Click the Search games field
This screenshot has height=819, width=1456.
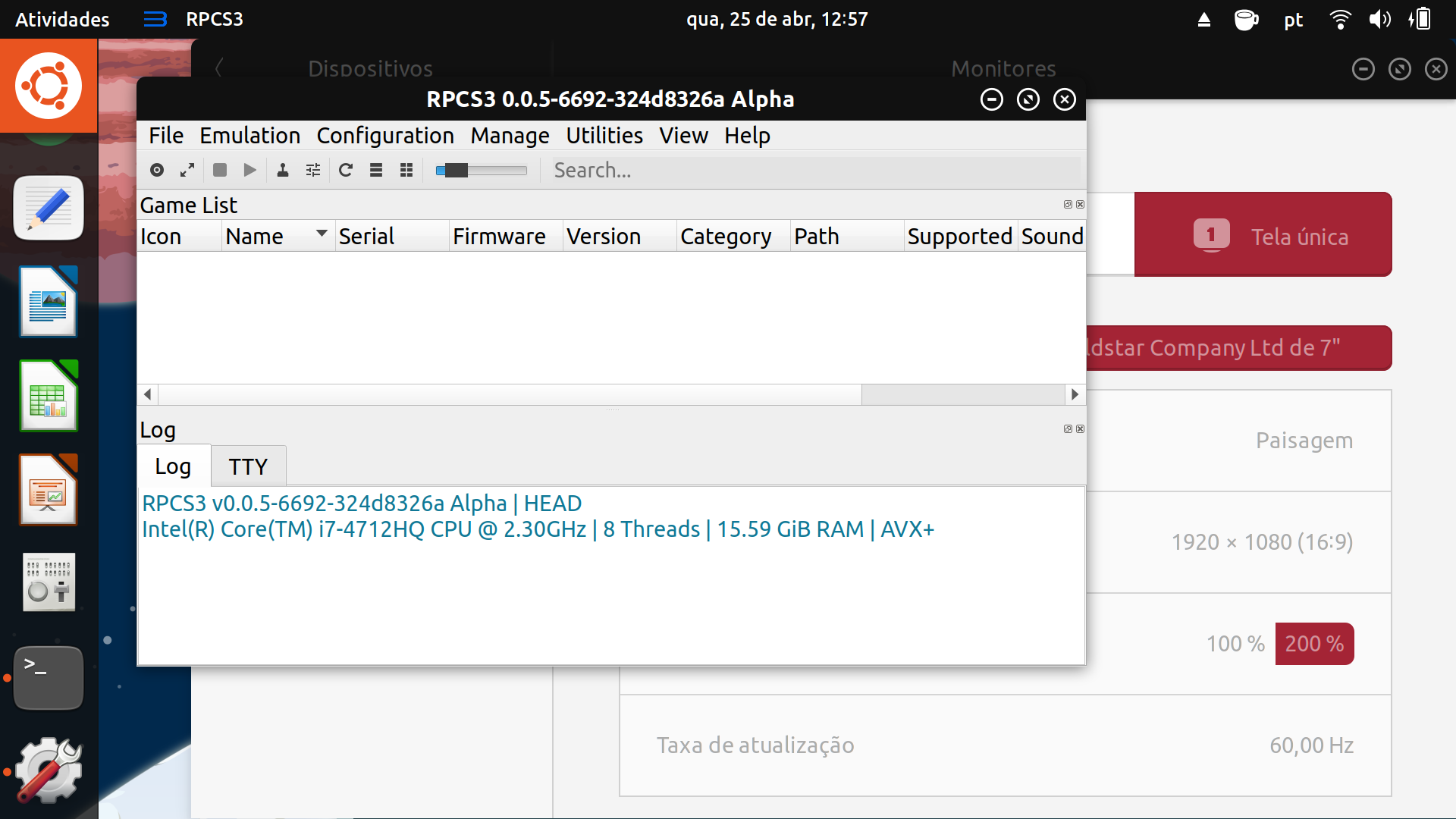(811, 170)
